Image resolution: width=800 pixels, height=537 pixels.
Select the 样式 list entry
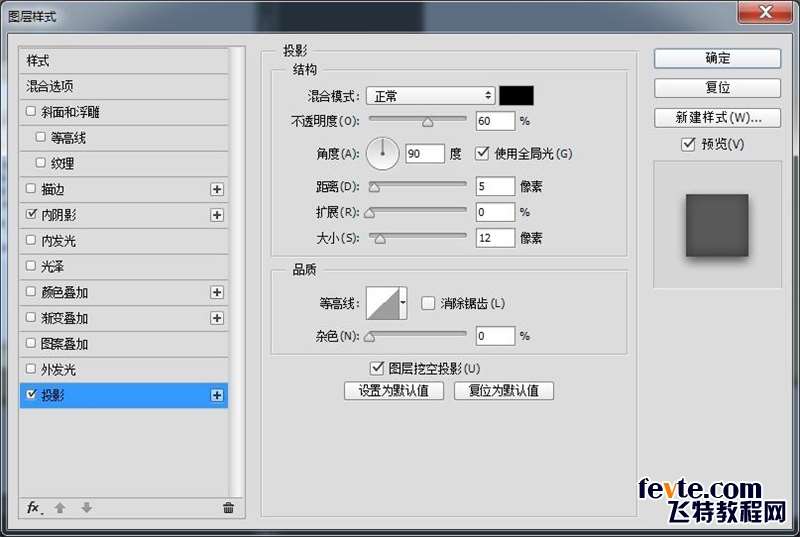124,61
